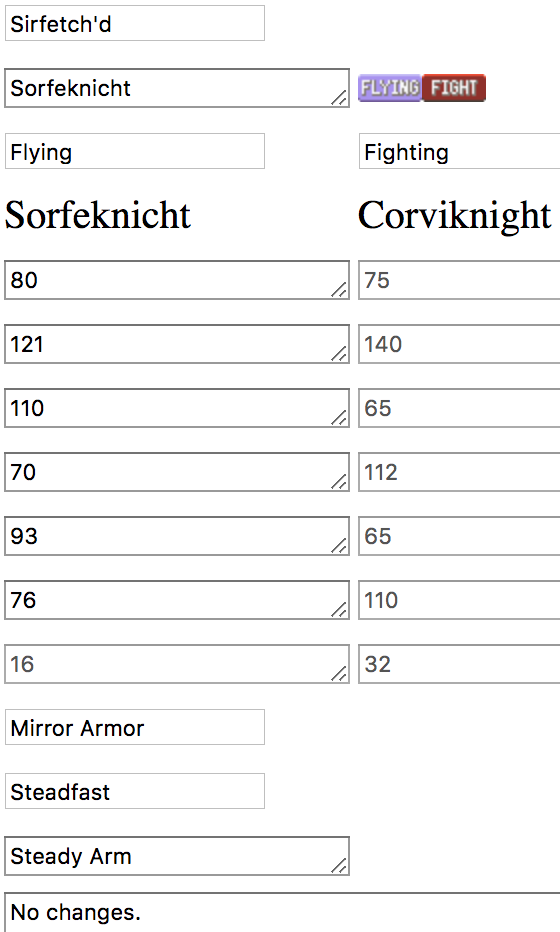Focus the Sorfeknicht field showing 110
The image size is (560, 932).
[x=177, y=408]
